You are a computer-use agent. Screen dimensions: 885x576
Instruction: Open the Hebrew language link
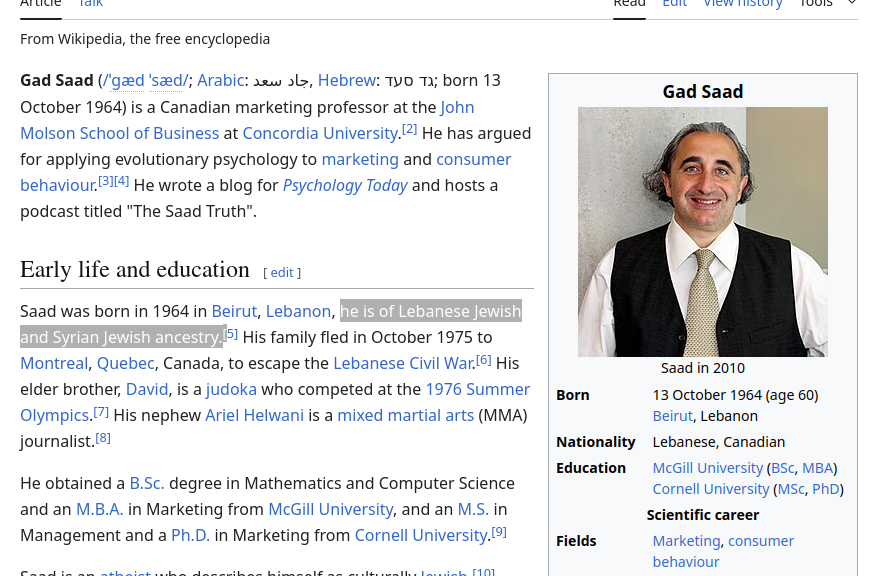(x=347, y=81)
